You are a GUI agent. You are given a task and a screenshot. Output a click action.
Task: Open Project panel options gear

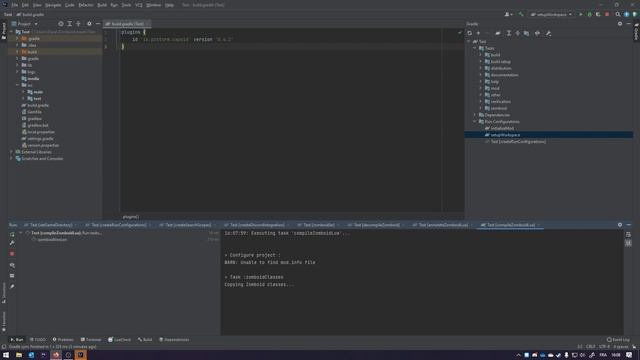coord(89,24)
